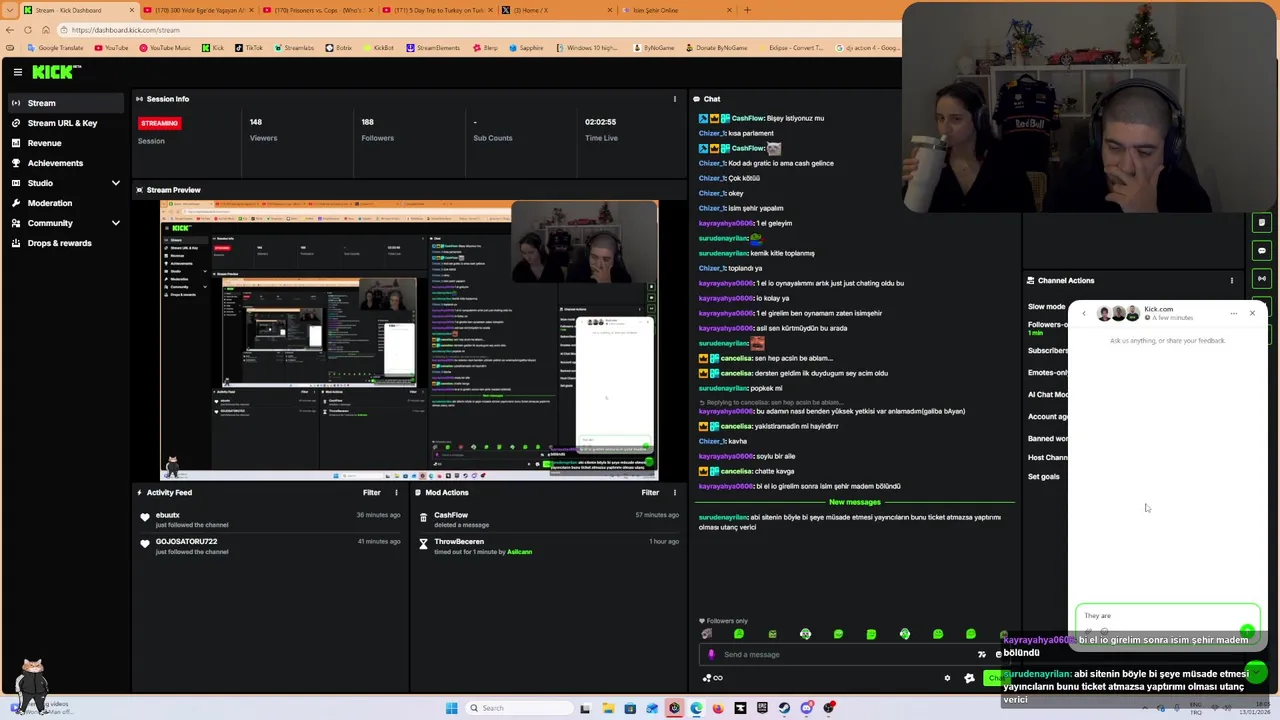Collapse the support launcher green button
The height and width of the screenshot is (720, 1280).
1255,672
